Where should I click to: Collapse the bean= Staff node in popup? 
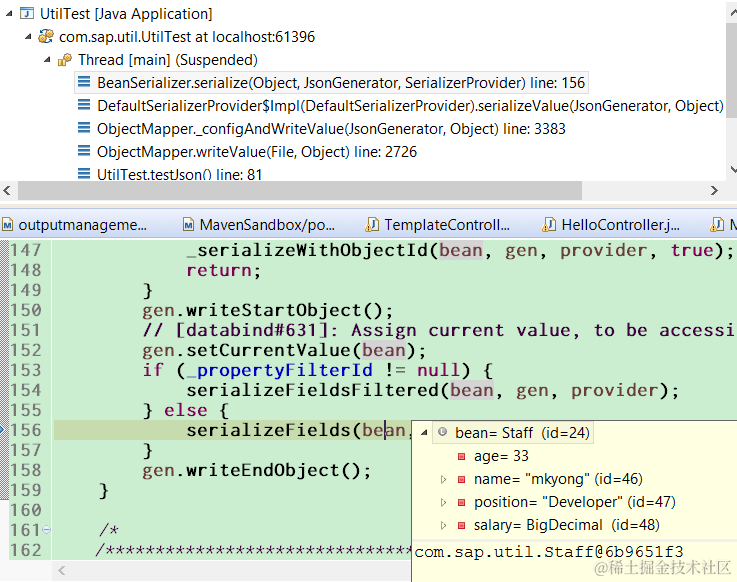(x=424, y=433)
